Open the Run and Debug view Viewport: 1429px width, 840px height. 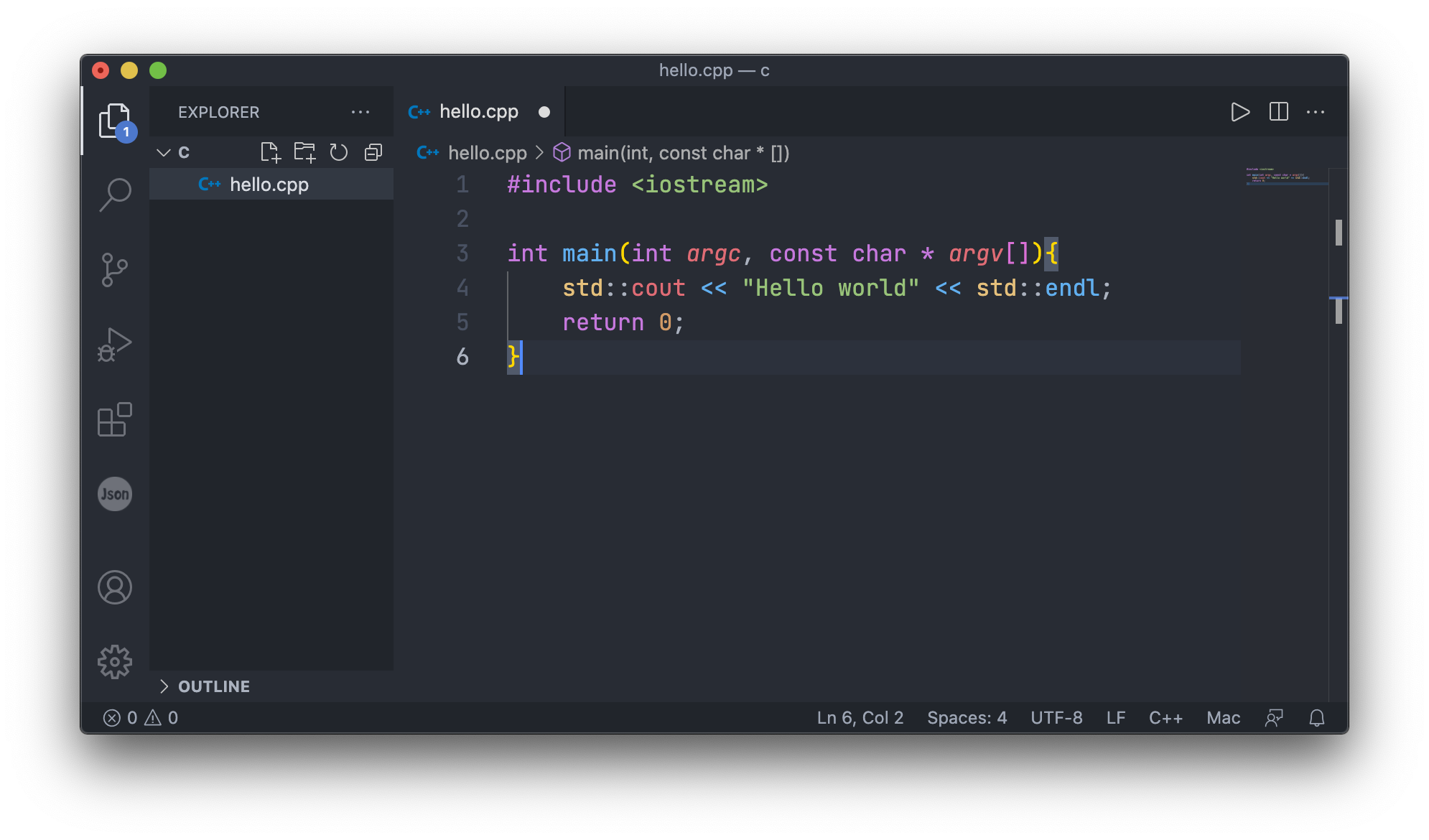(x=115, y=345)
